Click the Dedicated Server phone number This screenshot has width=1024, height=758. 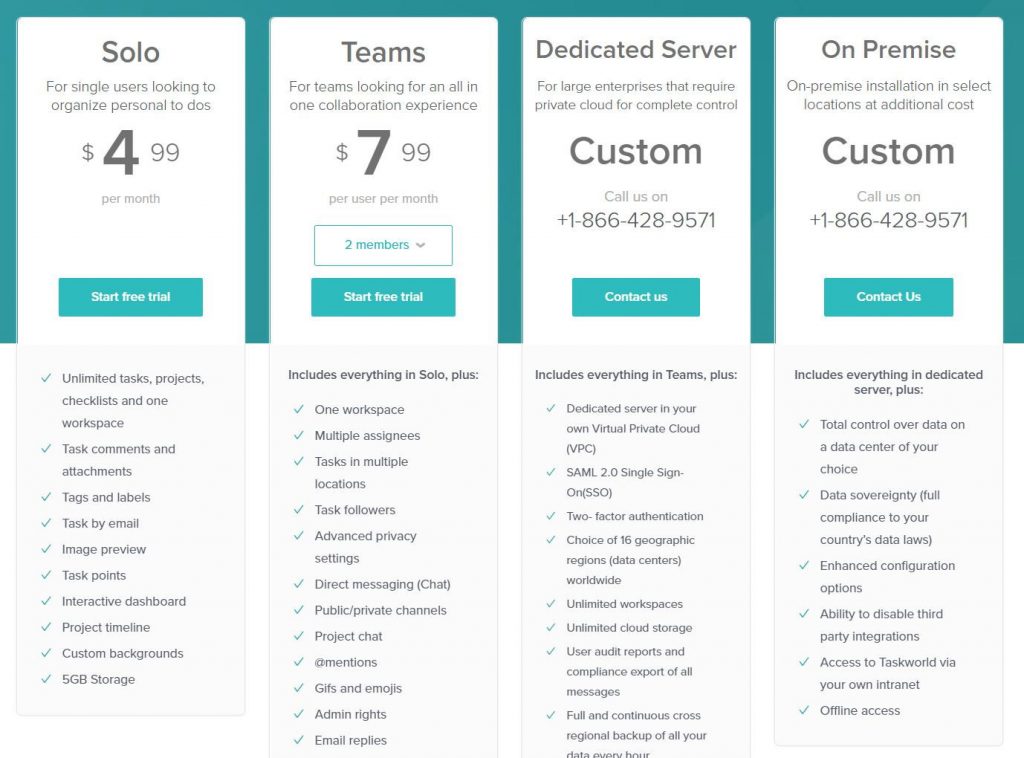click(x=636, y=220)
